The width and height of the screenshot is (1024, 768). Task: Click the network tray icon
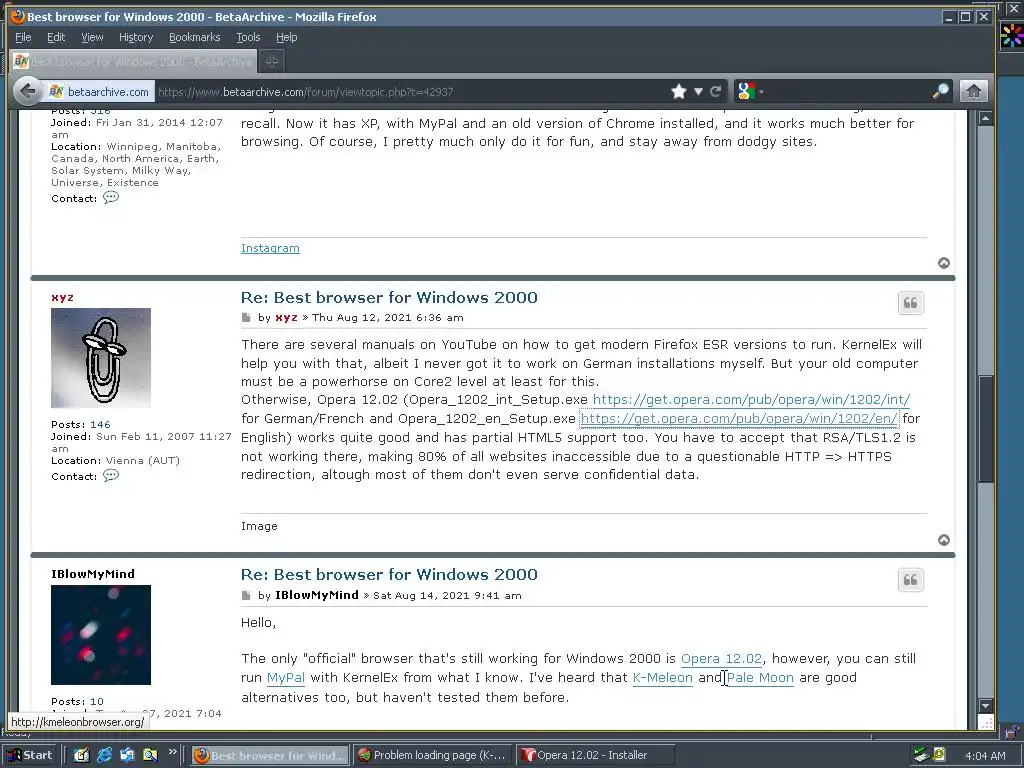[921, 755]
